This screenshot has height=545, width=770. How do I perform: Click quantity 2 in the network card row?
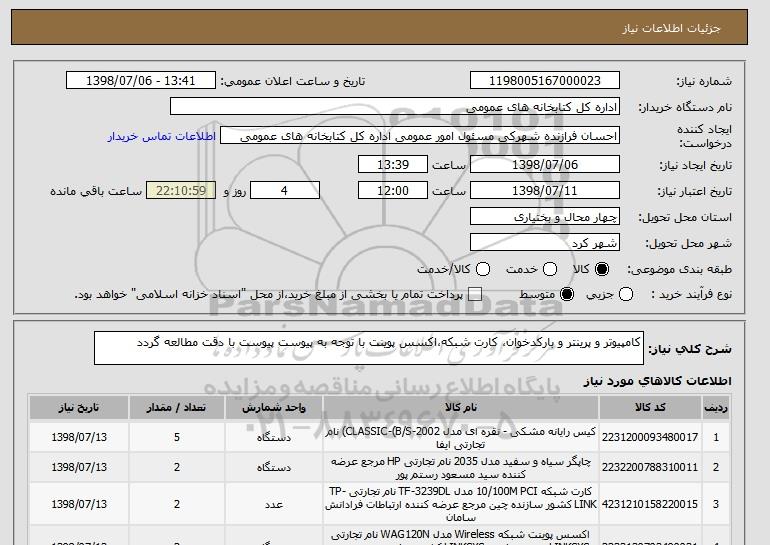point(177,504)
